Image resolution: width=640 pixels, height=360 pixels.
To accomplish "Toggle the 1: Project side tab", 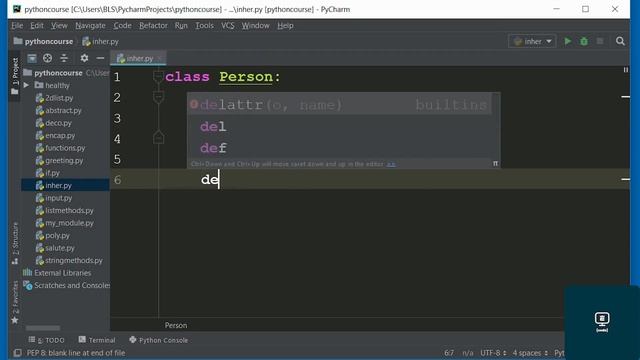I will click(x=15, y=76).
